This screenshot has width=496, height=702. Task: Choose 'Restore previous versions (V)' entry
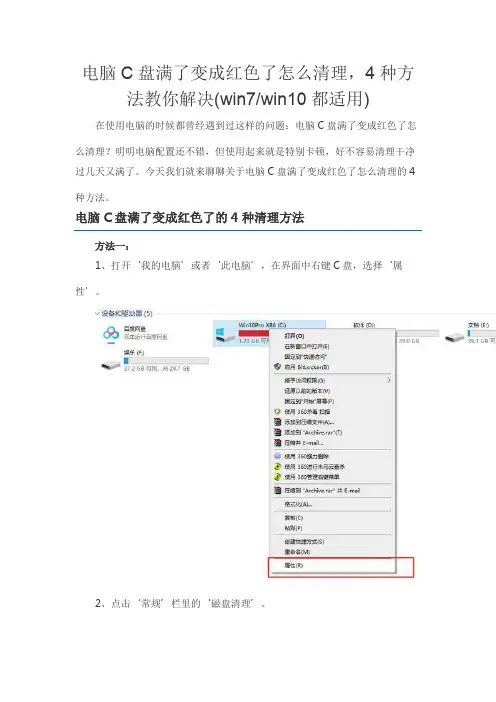point(332,391)
